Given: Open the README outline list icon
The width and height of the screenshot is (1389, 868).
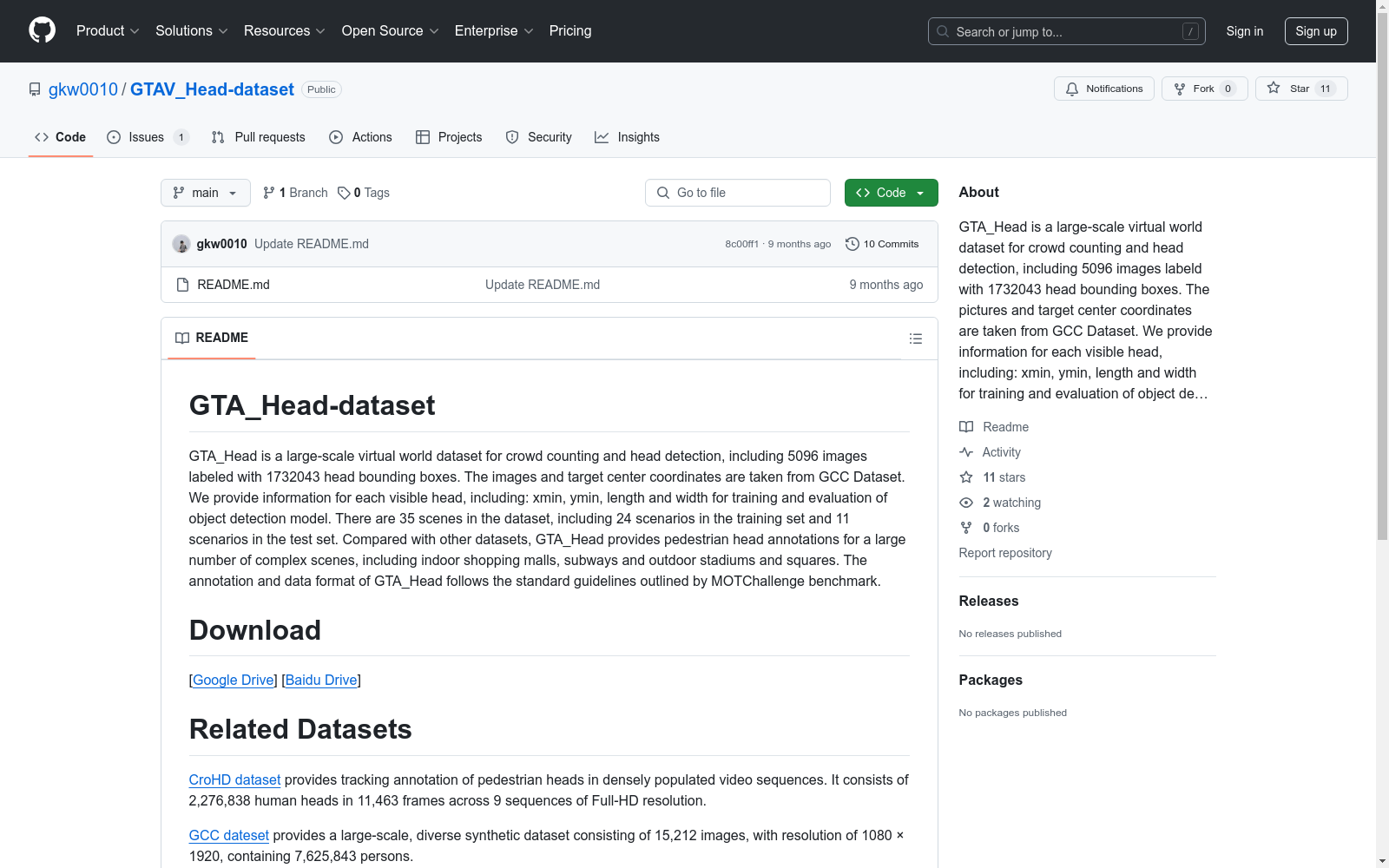Looking at the screenshot, I should point(915,339).
